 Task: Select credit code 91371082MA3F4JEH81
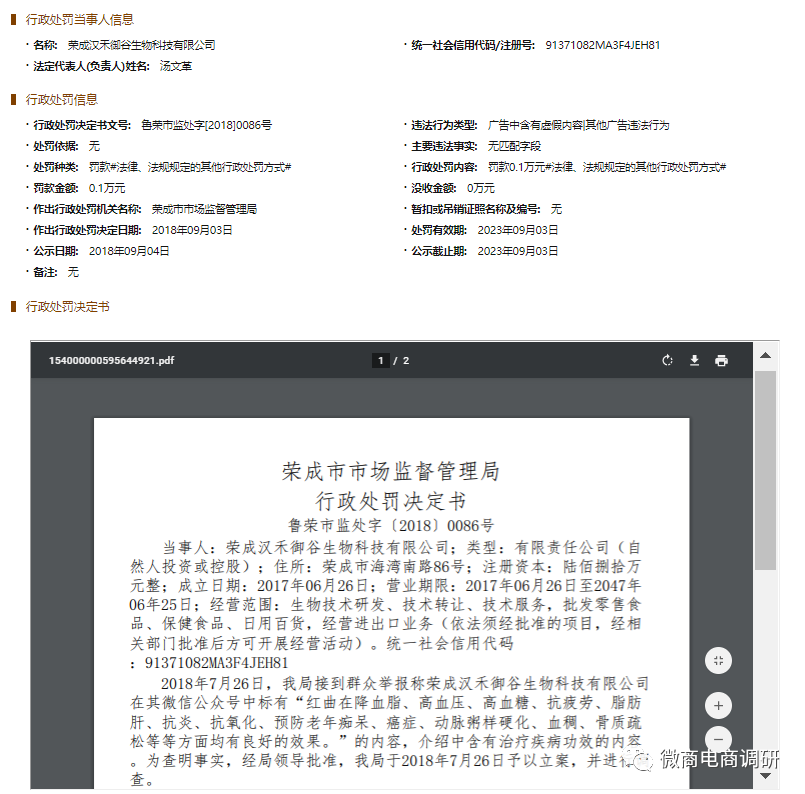(603, 45)
